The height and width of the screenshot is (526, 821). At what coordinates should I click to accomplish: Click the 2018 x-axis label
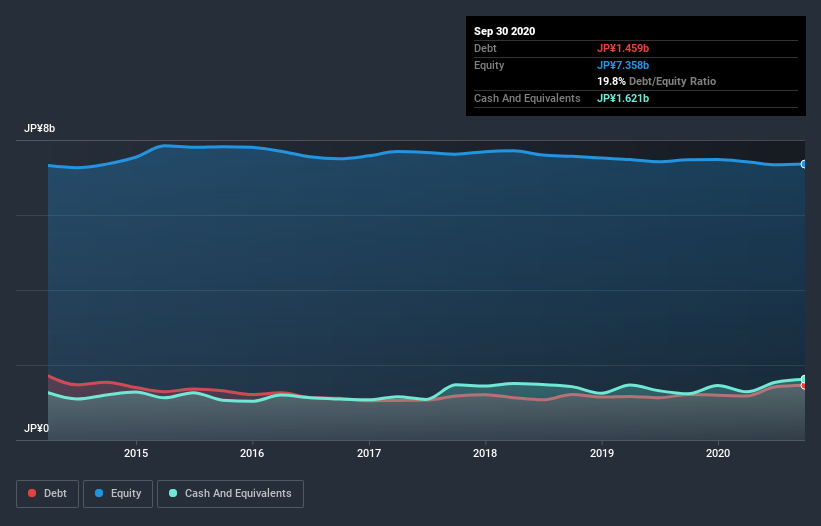(485, 453)
